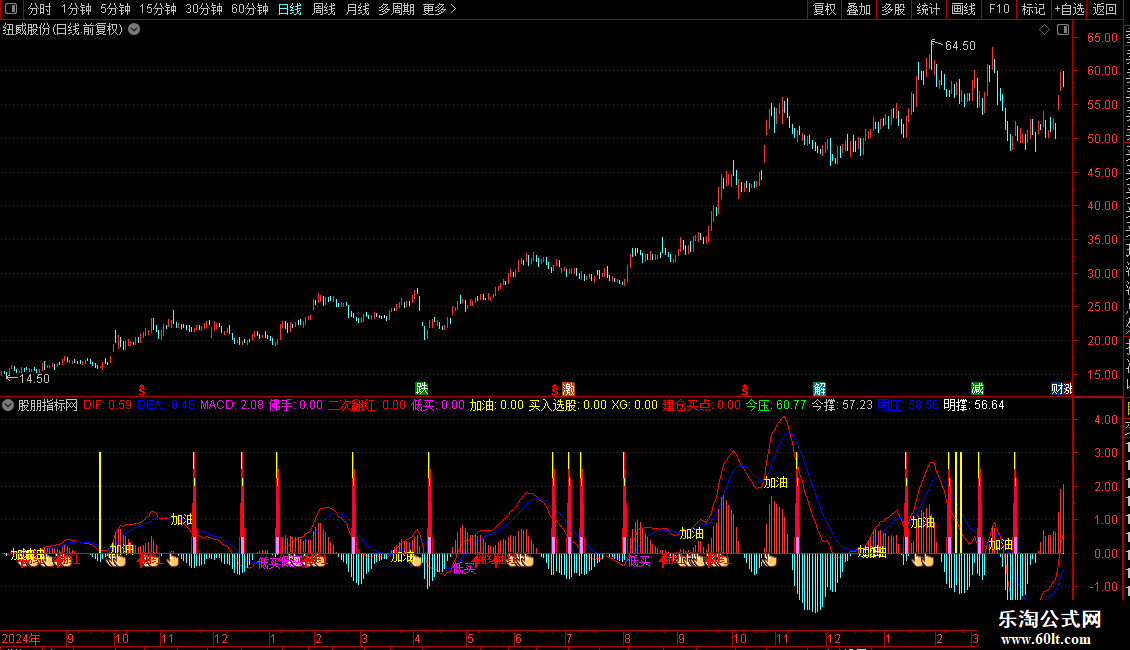Click the 佛手: 0.00 value
This screenshot has width=1130, height=650.
[x=295, y=405]
